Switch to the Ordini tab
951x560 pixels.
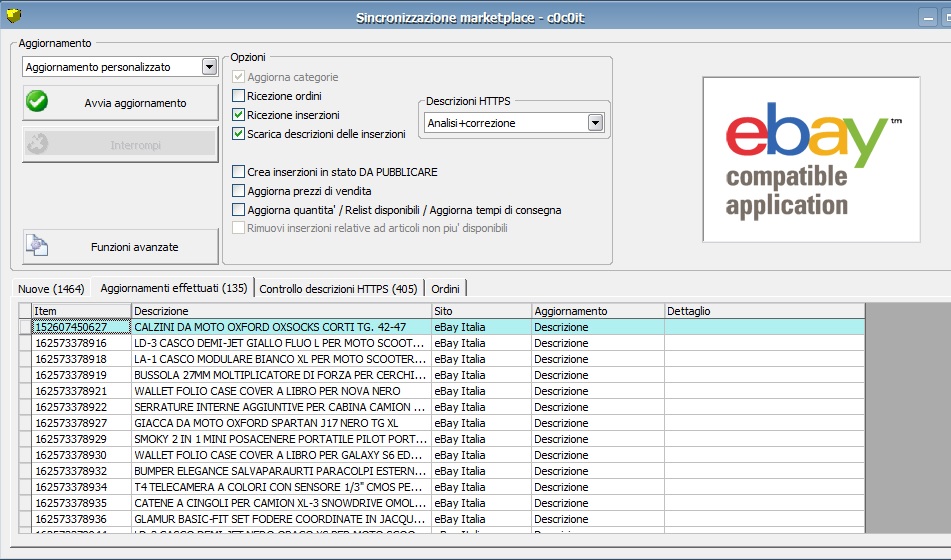point(445,289)
